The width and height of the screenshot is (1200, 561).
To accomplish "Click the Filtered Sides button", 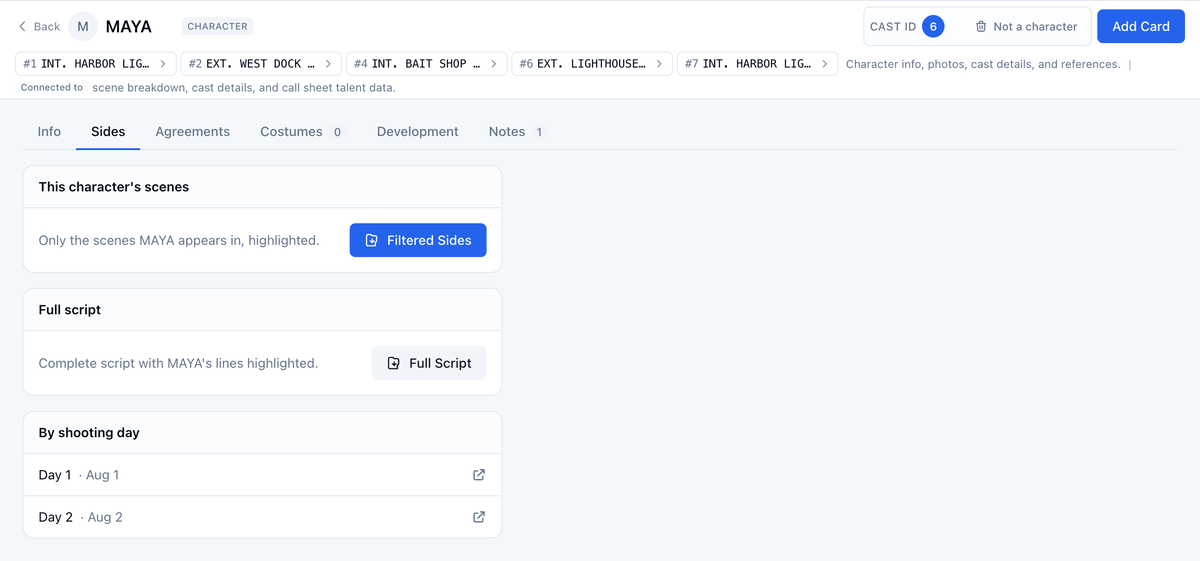I will 418,240.
